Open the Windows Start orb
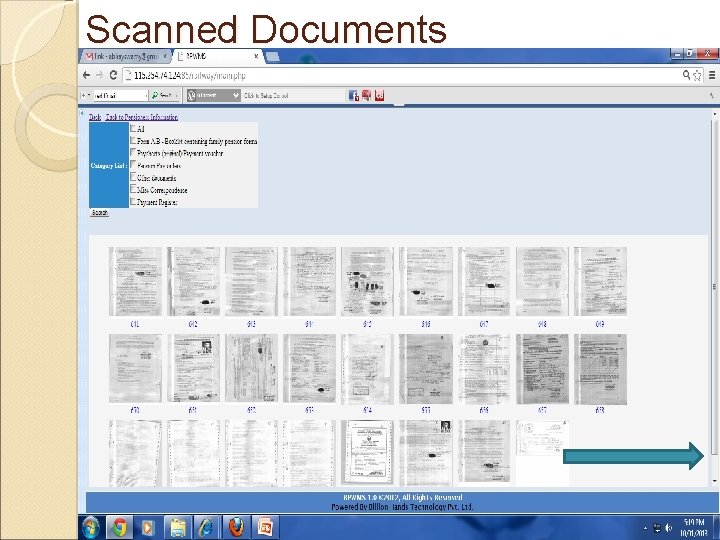Image resolution: width=720 pixels, height=540 pixels. click(x=91, y=527)
